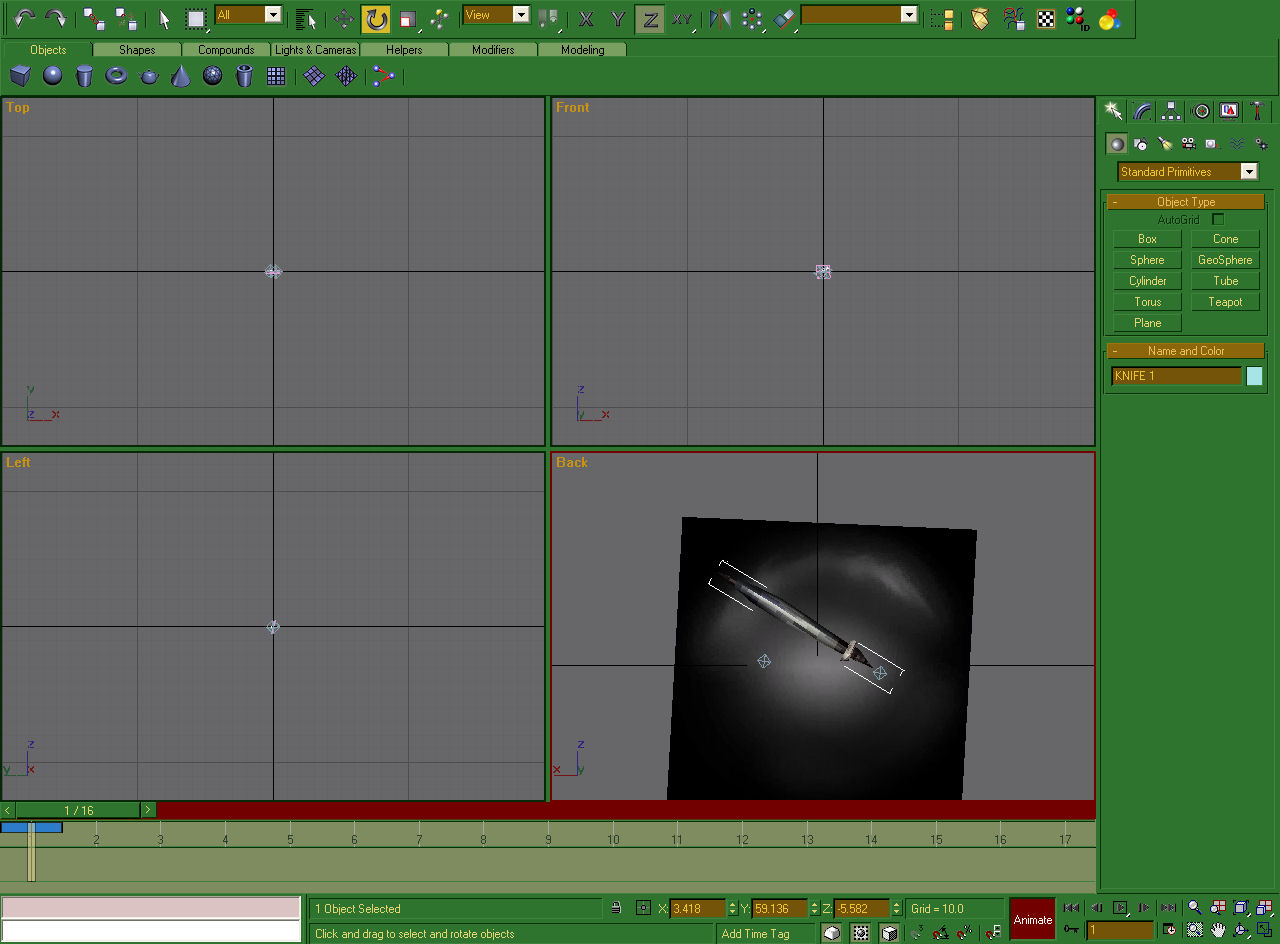Switch to the Lights & Cameras tab
1280x944 pixels.
point(315,49)
